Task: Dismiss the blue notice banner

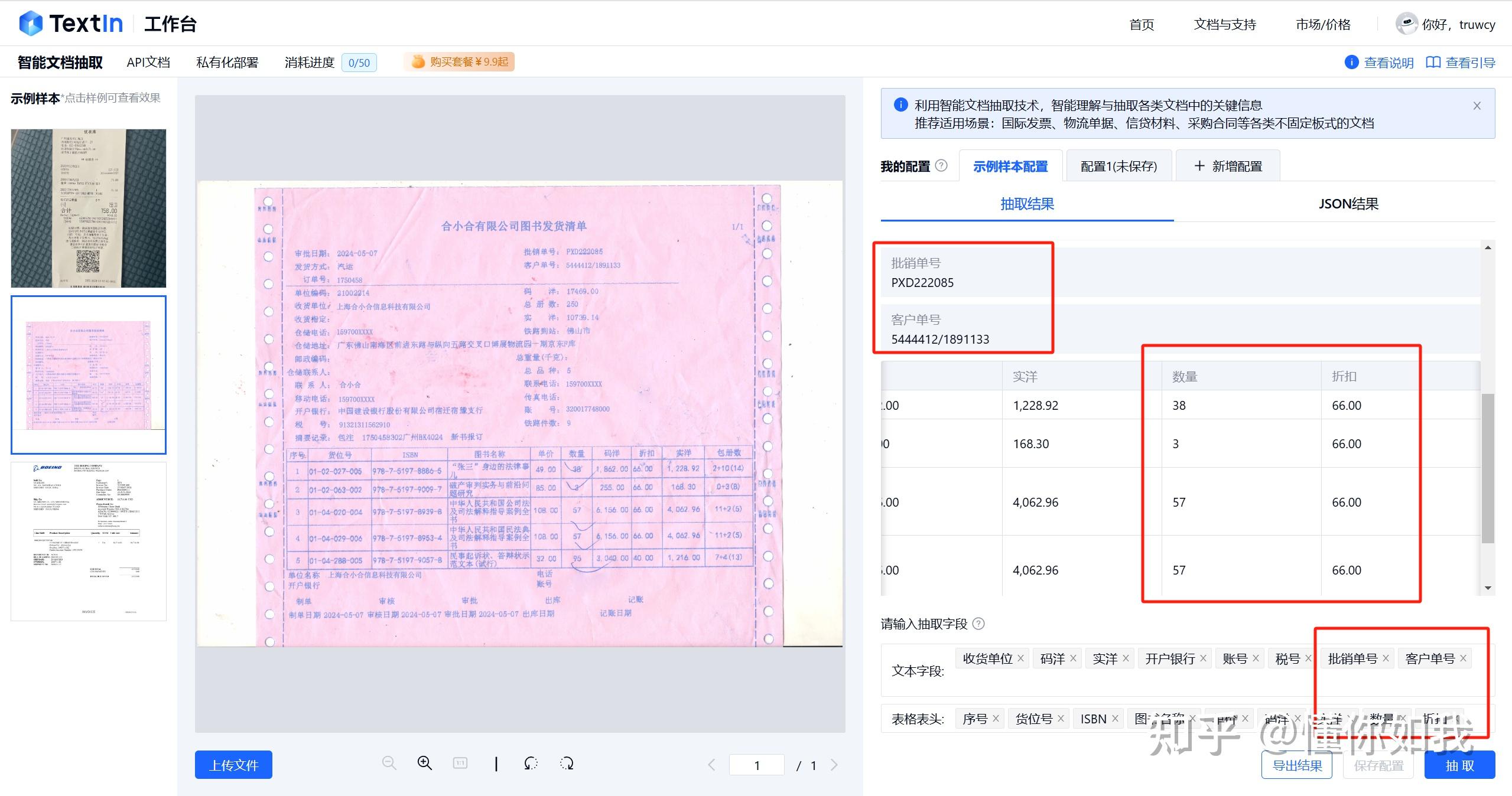Action: (x=1476, y=105)
